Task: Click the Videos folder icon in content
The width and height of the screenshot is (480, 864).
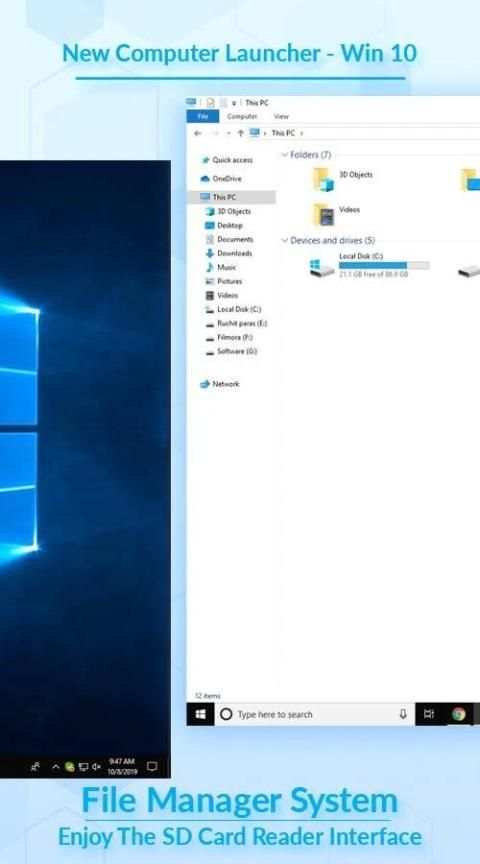Action: click(x=323, y=215)
